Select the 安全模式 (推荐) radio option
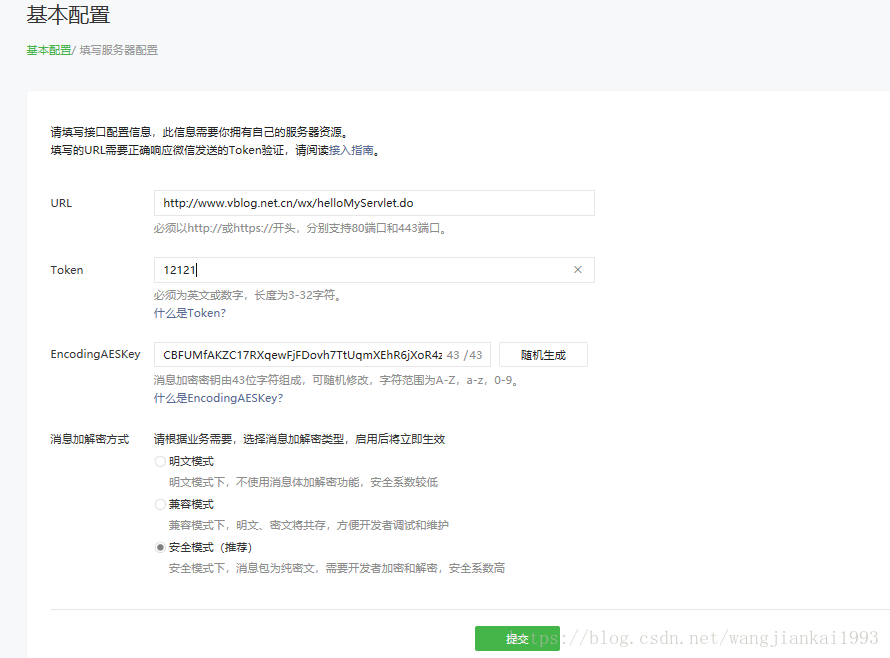 coord(160,547)
